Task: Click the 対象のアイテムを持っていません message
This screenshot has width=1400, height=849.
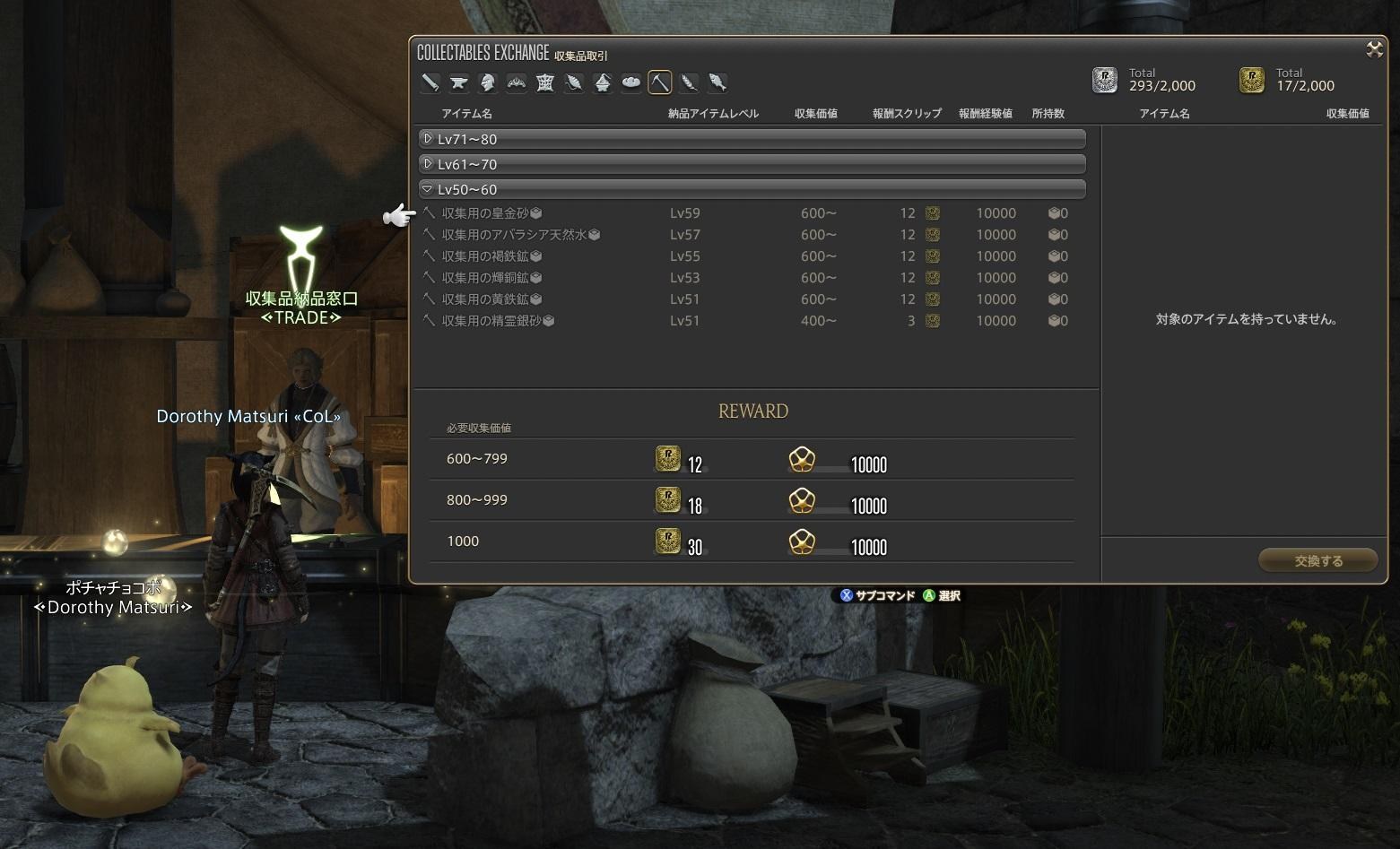Action: (1247, 319)
